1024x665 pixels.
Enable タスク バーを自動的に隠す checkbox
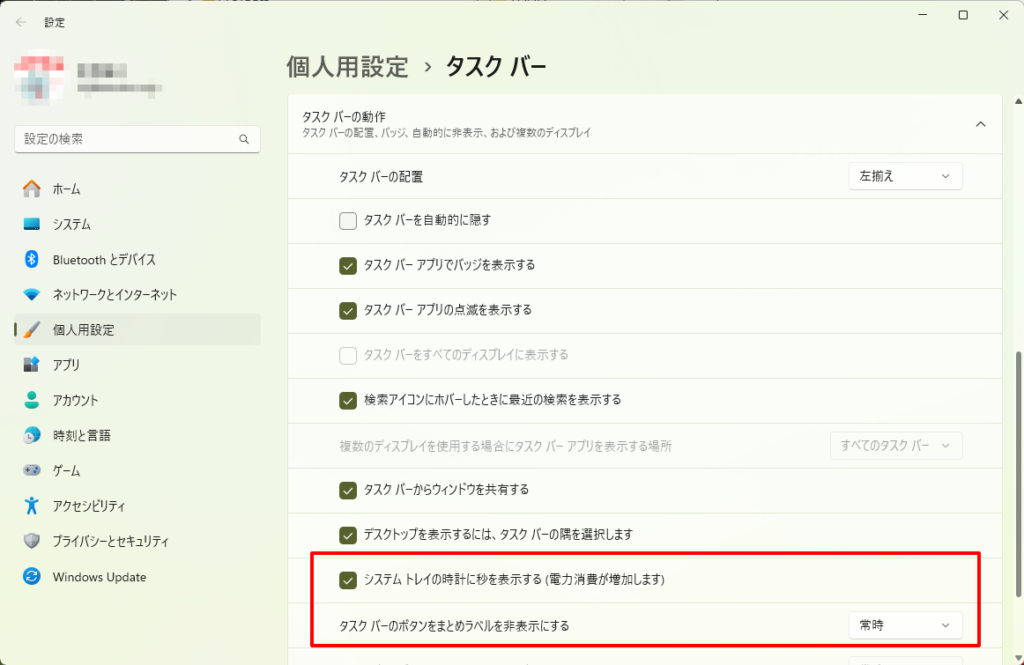pos(348,221)
